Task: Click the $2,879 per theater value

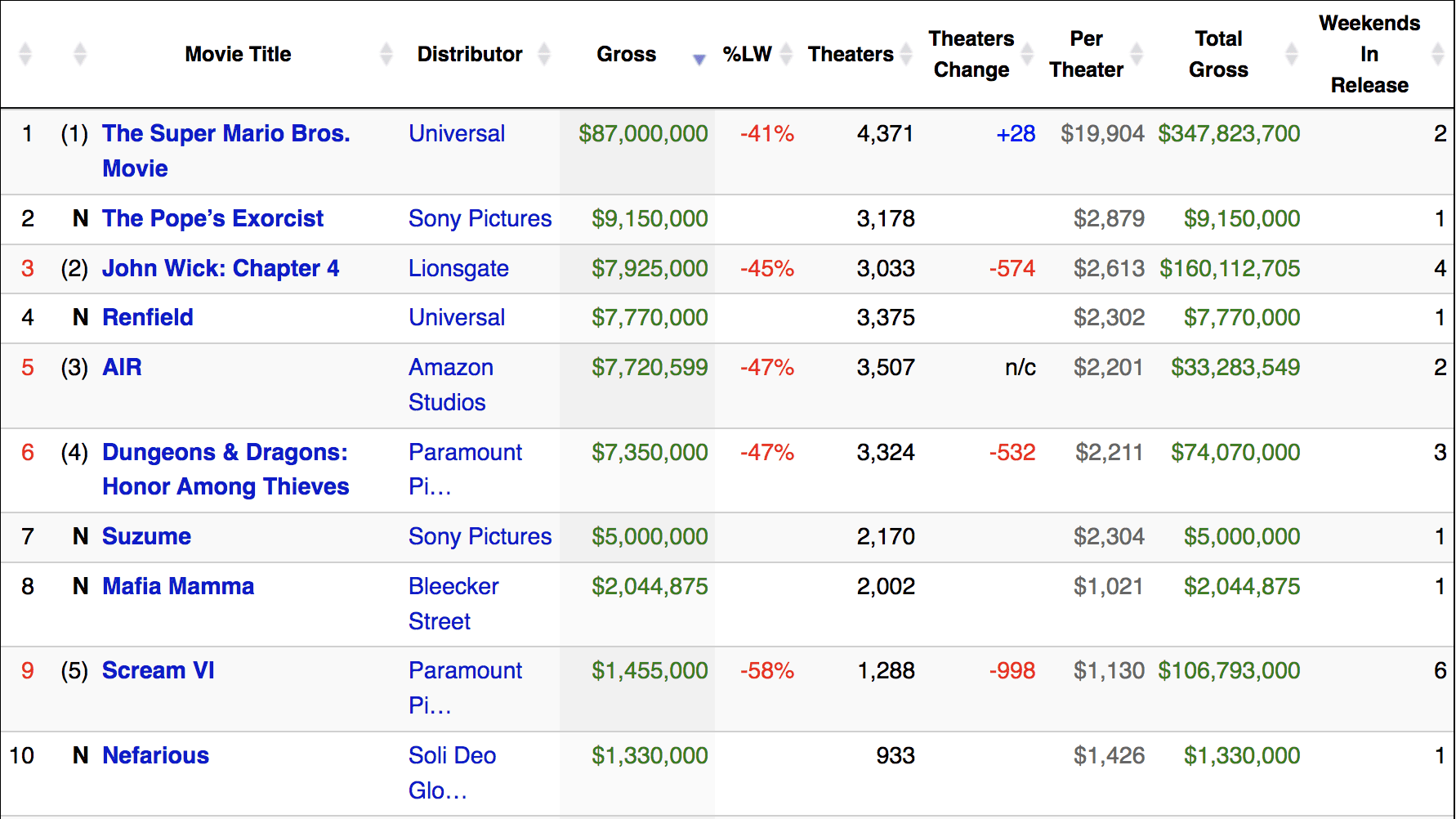Action: (1109, 218)
